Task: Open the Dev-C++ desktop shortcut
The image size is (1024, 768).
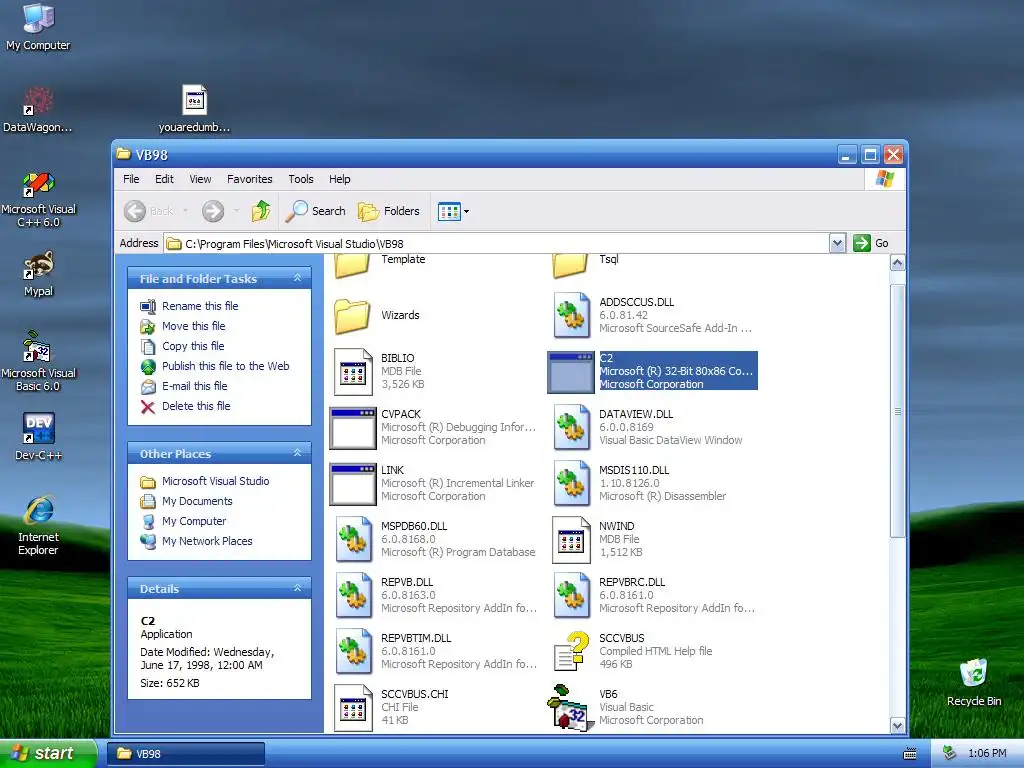Action: pyautogui.click(x=39, y=436)
